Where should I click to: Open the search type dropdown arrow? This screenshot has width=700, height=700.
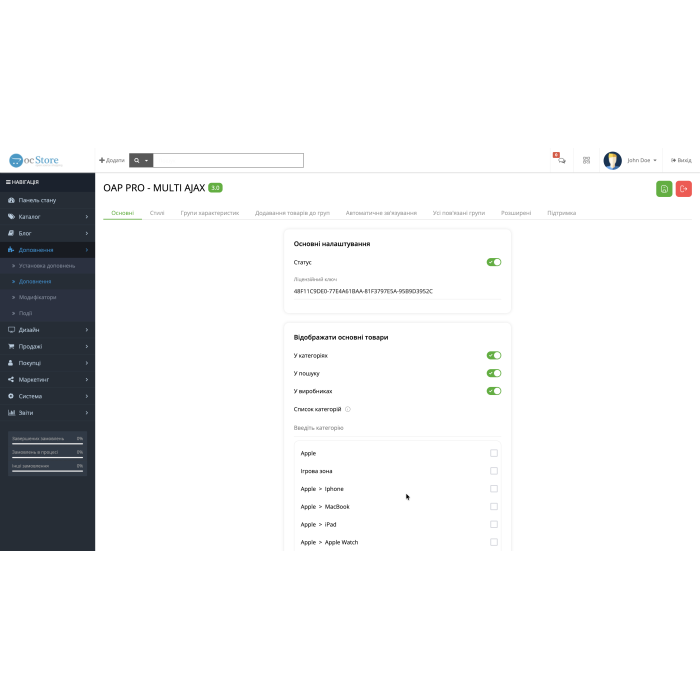tap(146, 161)
